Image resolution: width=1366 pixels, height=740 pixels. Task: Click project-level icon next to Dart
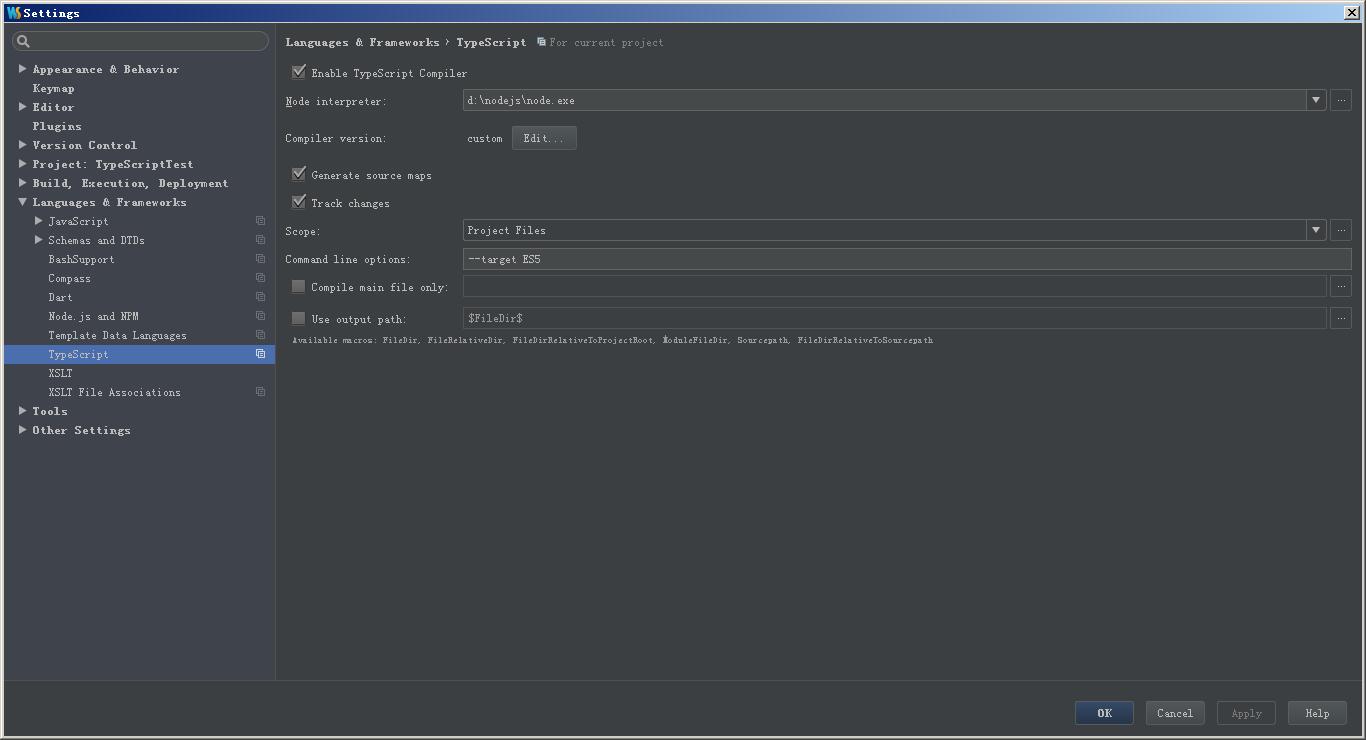point(260,297)
